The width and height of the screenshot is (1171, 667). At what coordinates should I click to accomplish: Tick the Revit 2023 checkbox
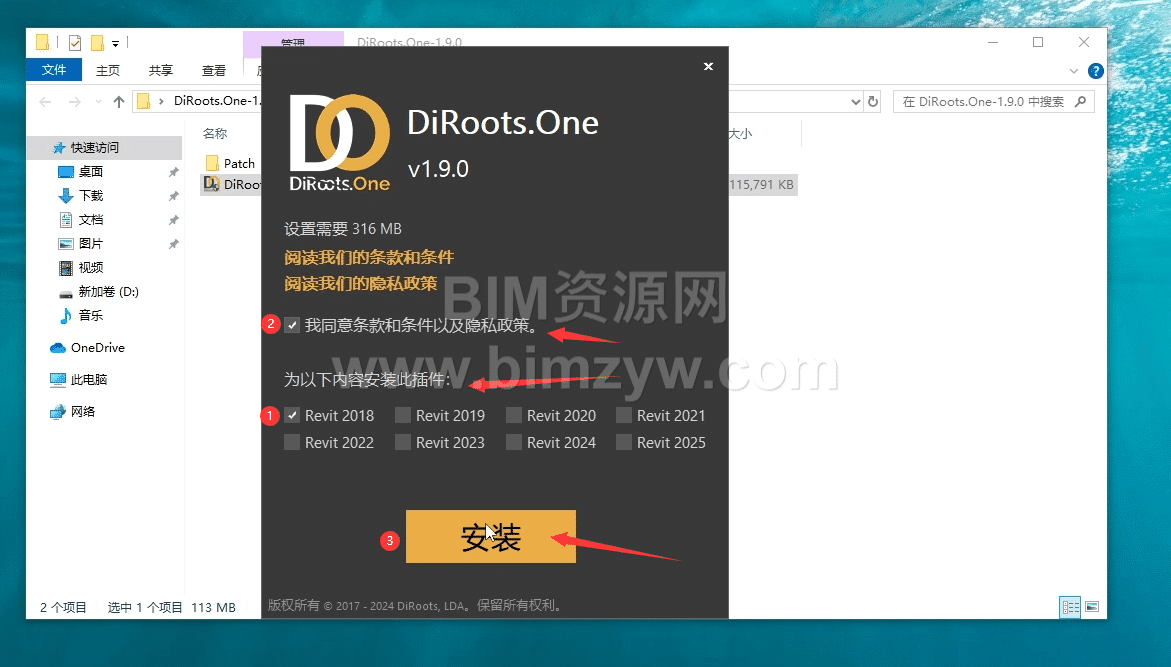pyautogui.click(x=403, y=442)
